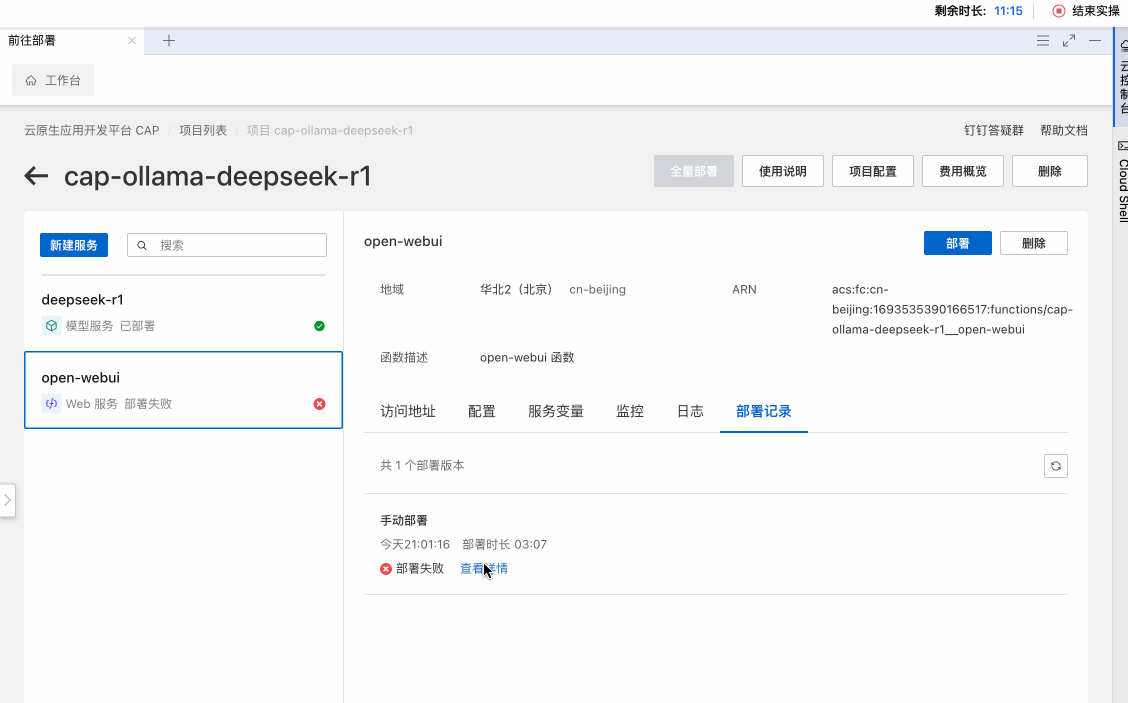Image resolution: width=1128 pixels, height=703 pixels.
Task: Click the refresh icon in 部署记录
Action: pyautogui.click(x=1055, y=466)
